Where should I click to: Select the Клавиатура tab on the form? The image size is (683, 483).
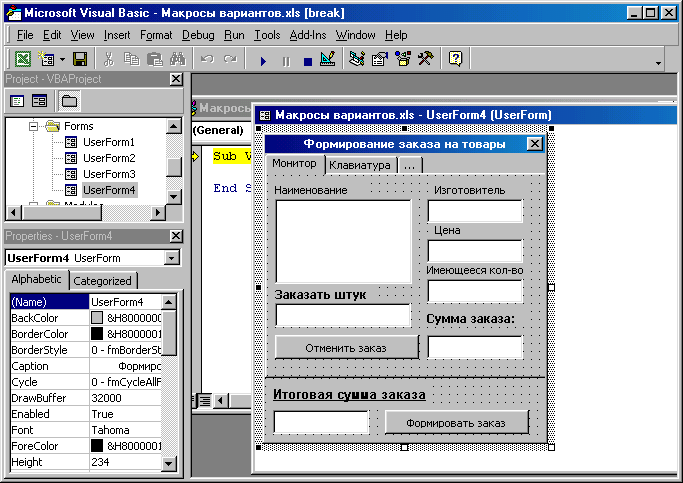pyautogui.click(x=360, y=166)
